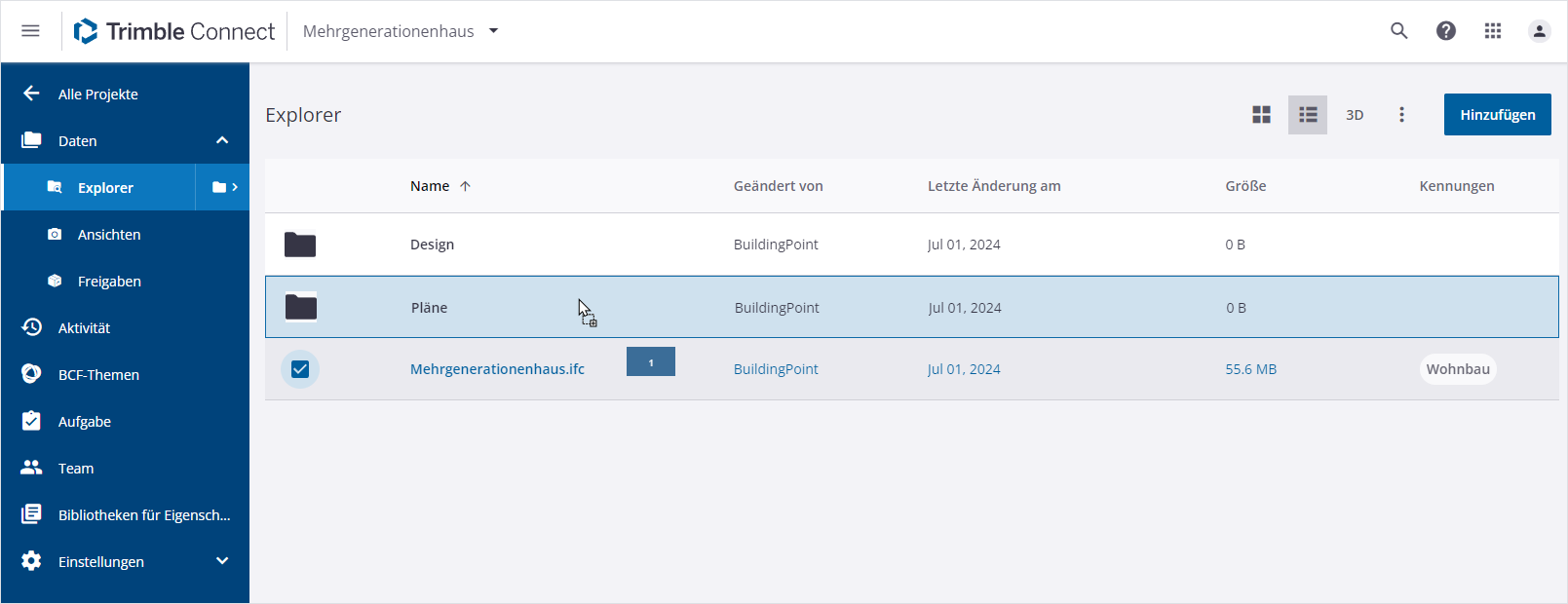Image resolution: width=1568 pixels, height=604 pixels.
Task: Click the Hinzufügen button
Action: 1497,115
